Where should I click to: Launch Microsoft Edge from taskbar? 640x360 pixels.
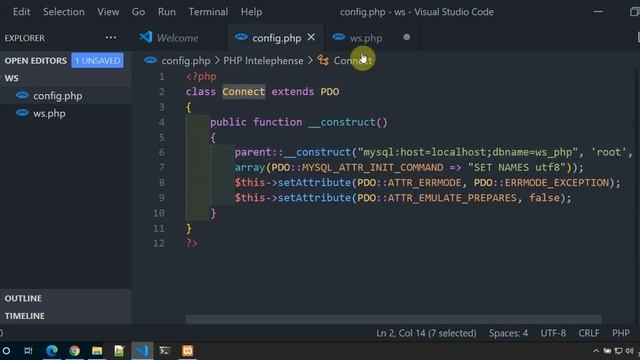(52, 351)
